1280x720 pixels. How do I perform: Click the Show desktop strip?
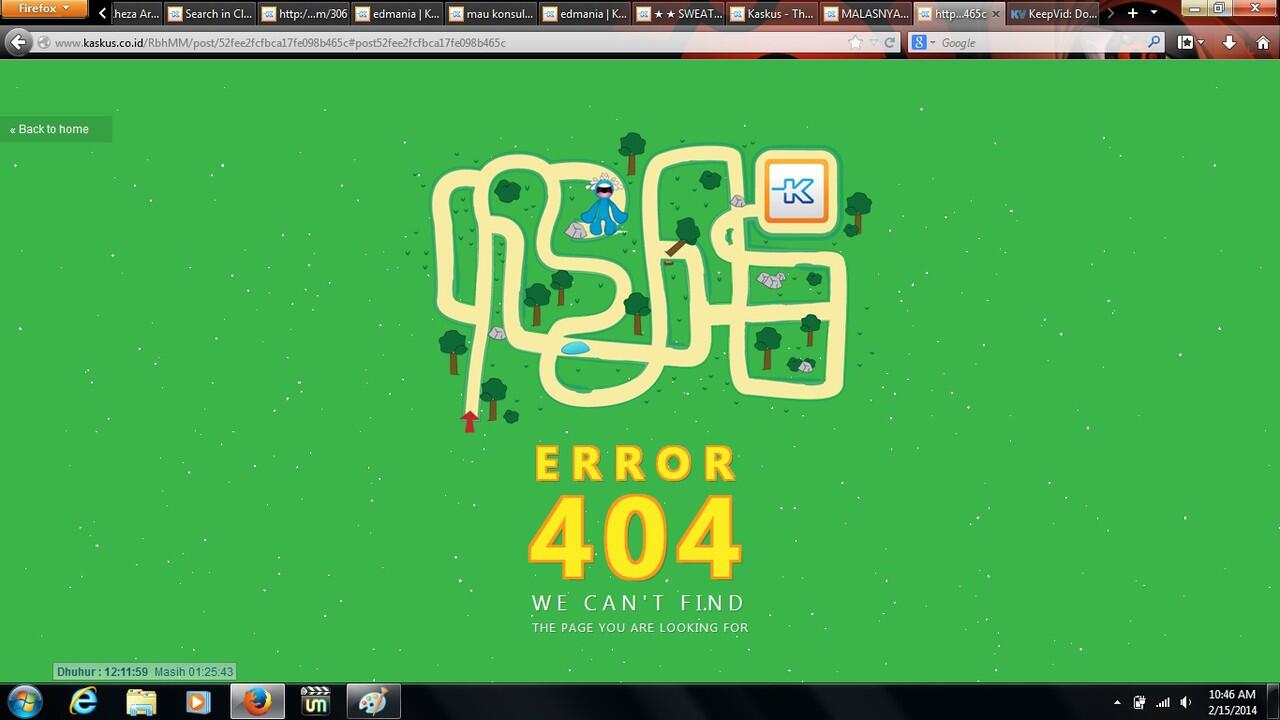click(1273, 702)
